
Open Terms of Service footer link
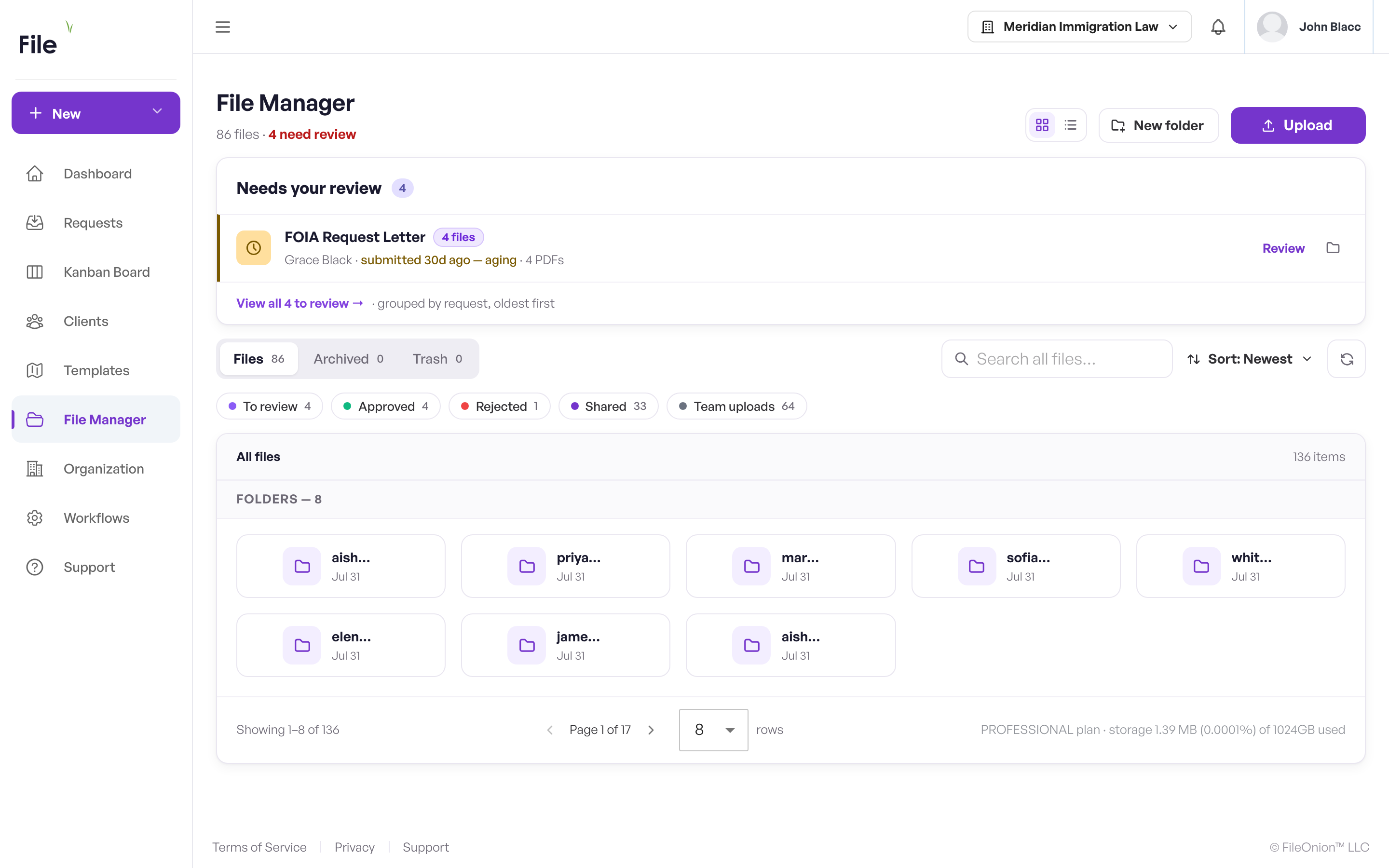coord(259,847)
